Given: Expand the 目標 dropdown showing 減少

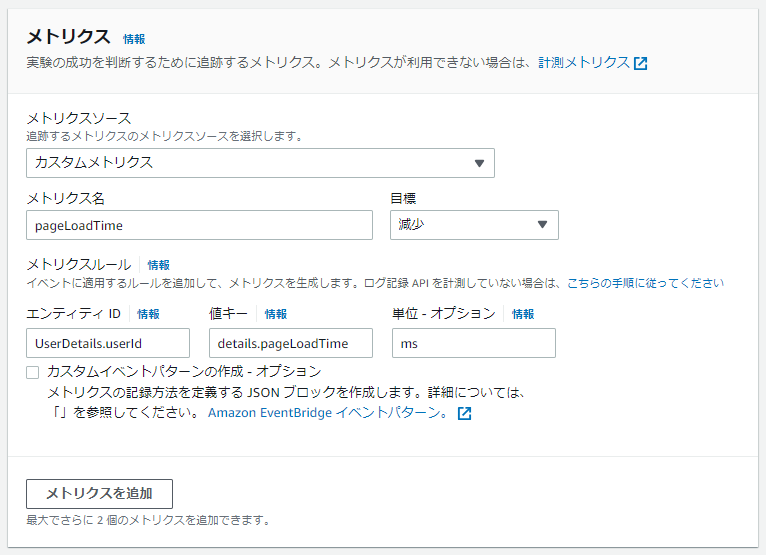Looking at the screenshot, I should click(x=542, y=225).
